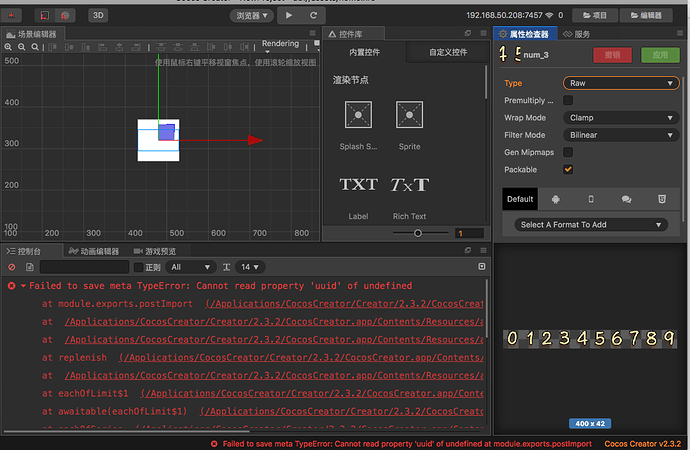The width and height of the screenshot is (690, 450).
Task: Open the 服务 services tab
Action: tap(577, 34)
